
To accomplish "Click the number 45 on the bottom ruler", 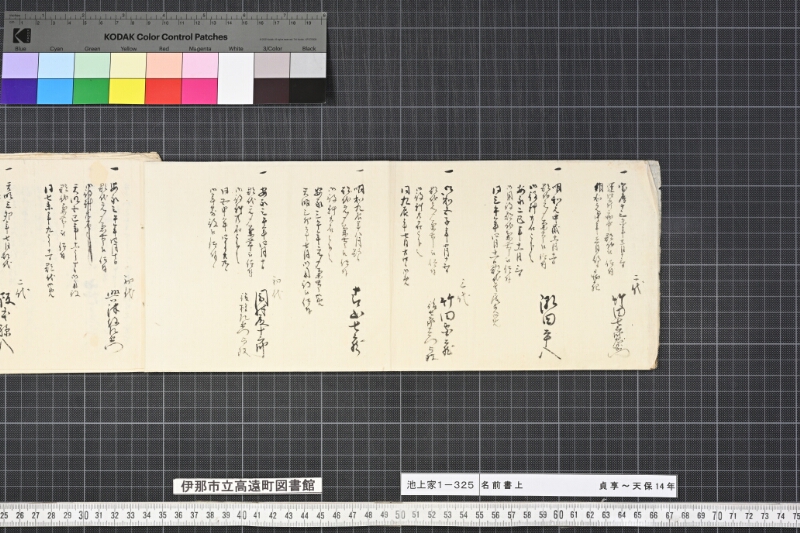I will coord(320,516).
